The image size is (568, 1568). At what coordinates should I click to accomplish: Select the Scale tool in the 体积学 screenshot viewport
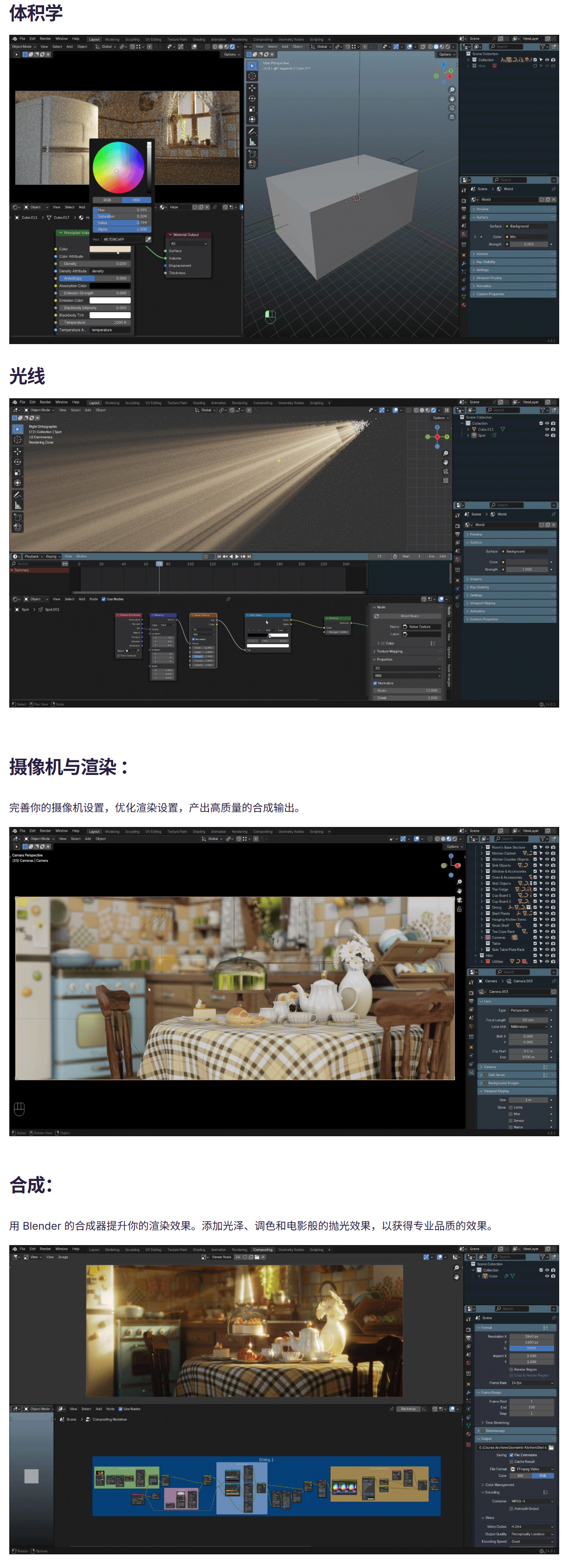tap(252, 110)
